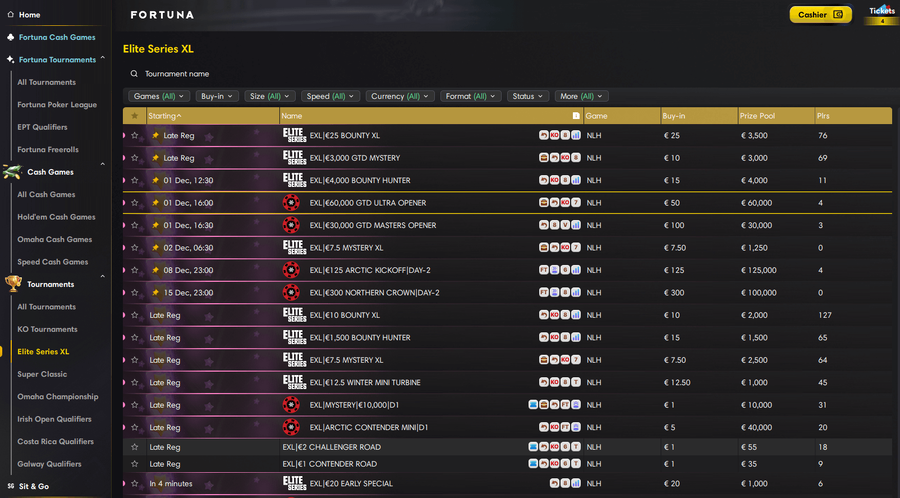This screenshot has width=900, height=498.
Task: Click the blue multi-day icon in €300 NORTHERN CROWN row
Action: [554, 293]
